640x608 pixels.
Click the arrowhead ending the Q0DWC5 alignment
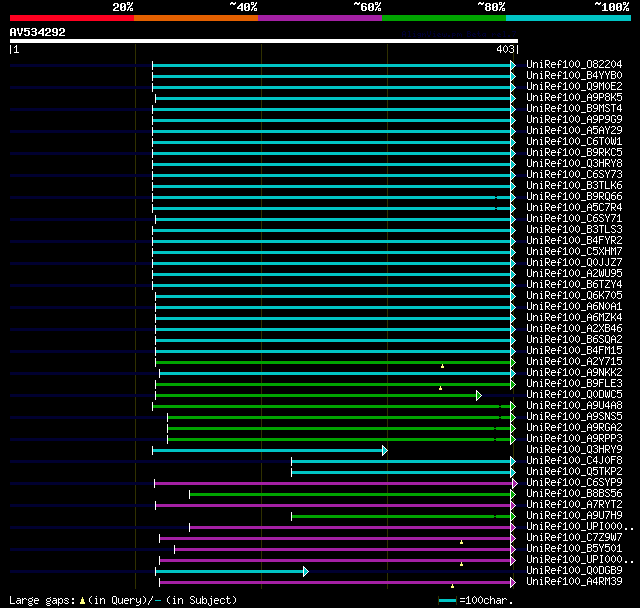479,395
